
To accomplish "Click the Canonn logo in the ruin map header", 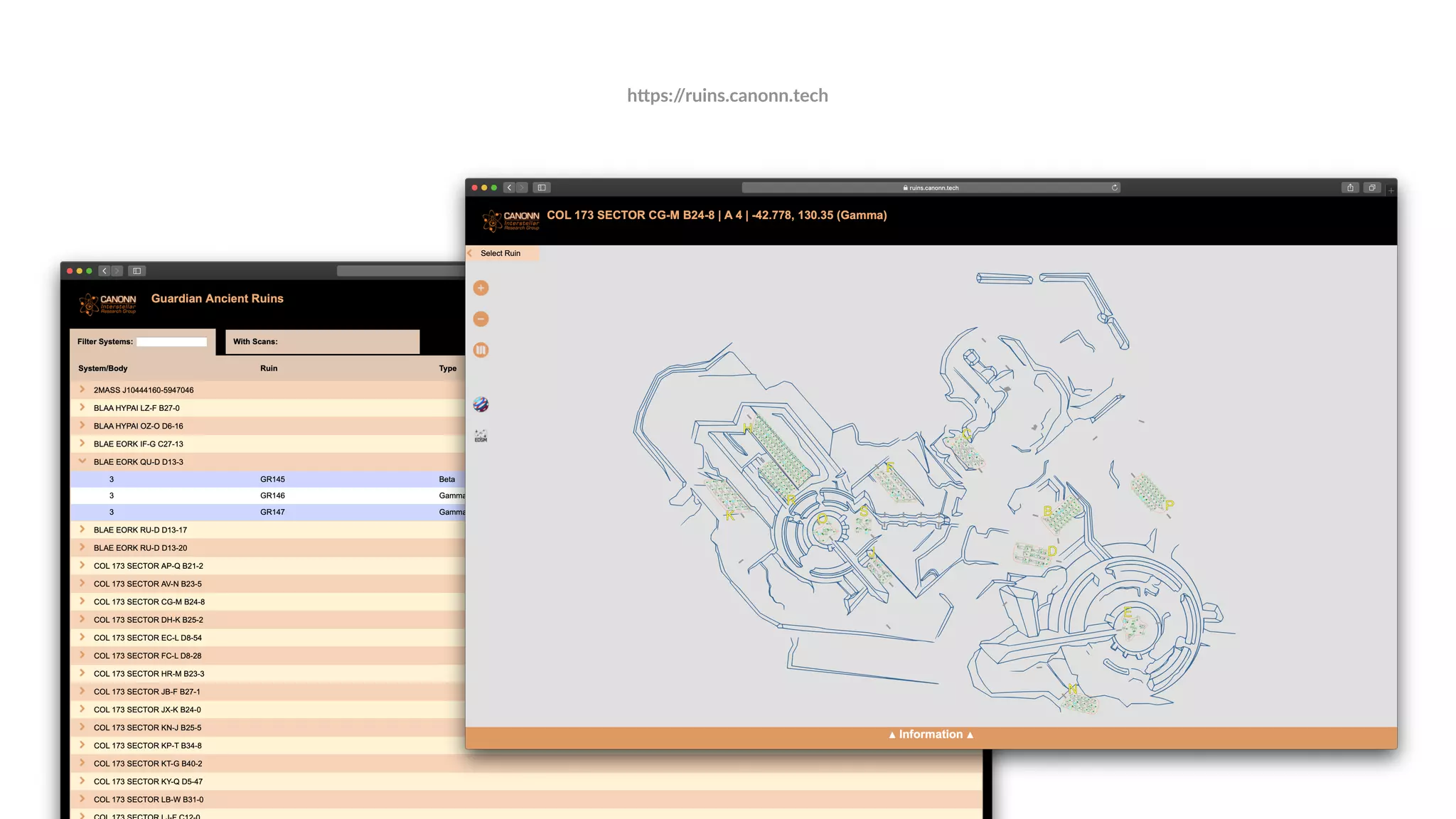I will (511, 220).
